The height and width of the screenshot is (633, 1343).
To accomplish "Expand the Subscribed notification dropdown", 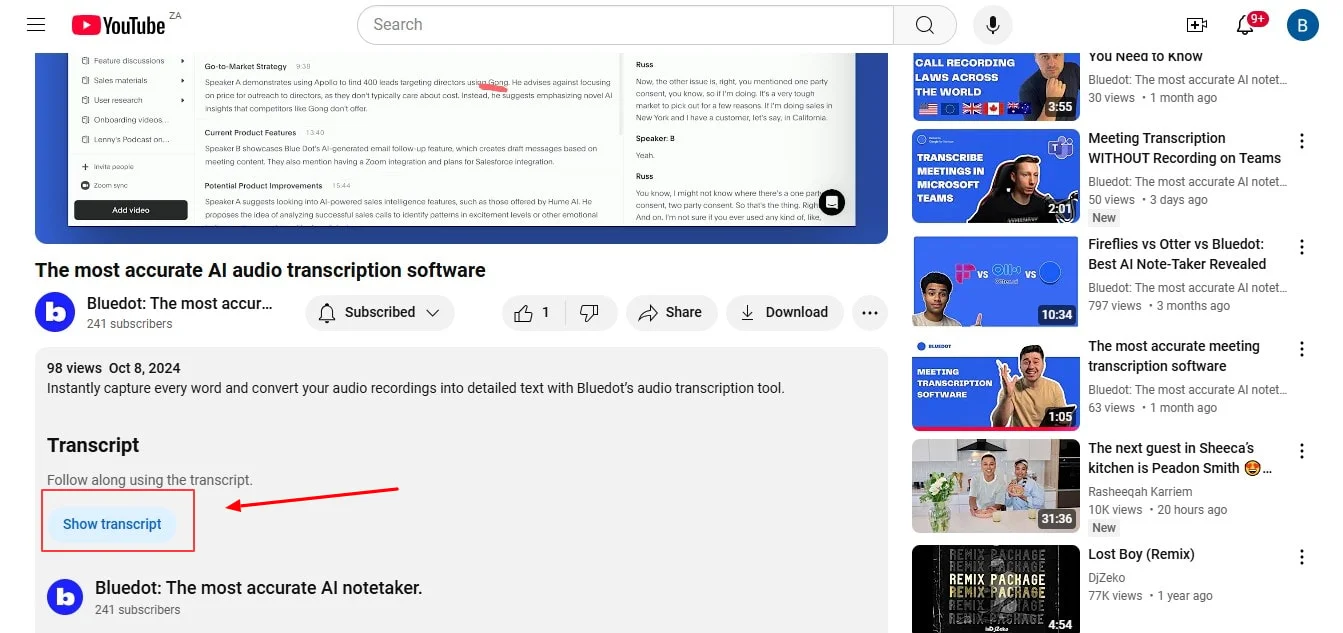I will (x=380, y=312).
